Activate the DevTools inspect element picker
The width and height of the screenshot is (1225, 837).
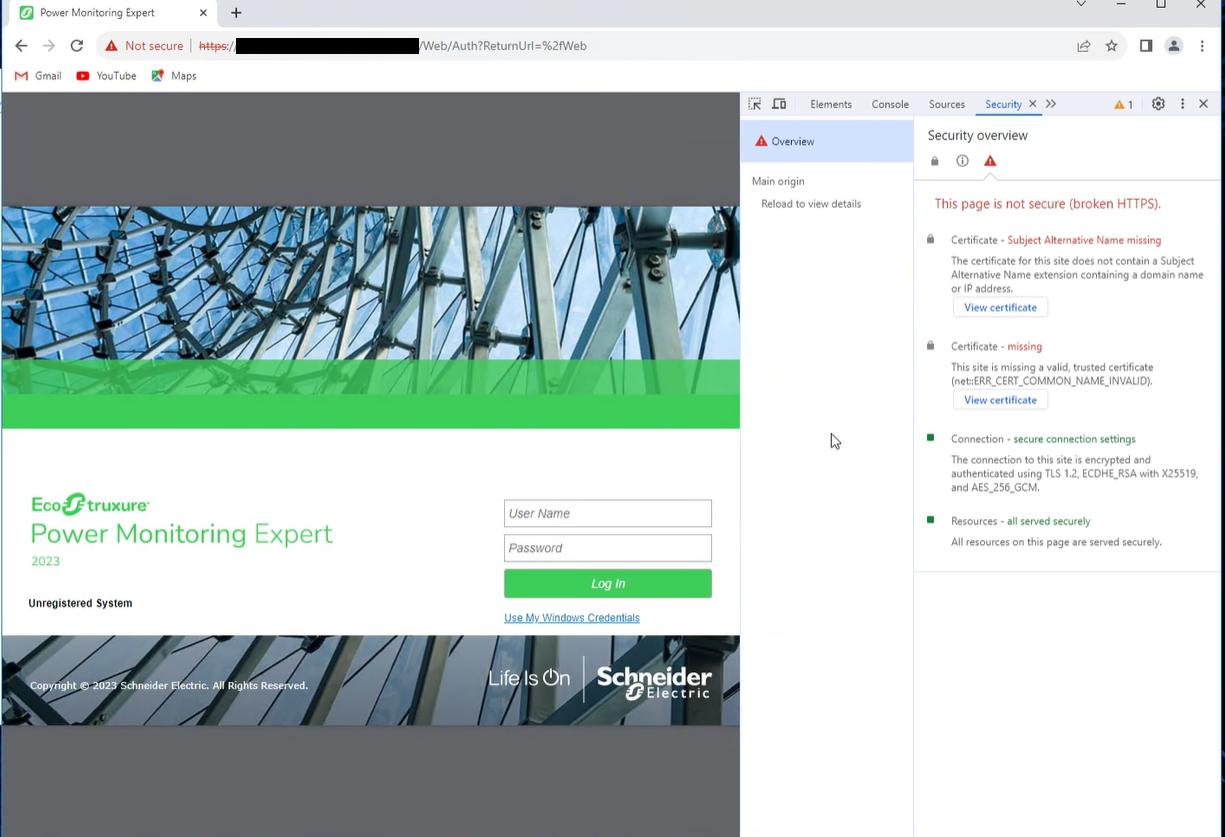(755, 104)
